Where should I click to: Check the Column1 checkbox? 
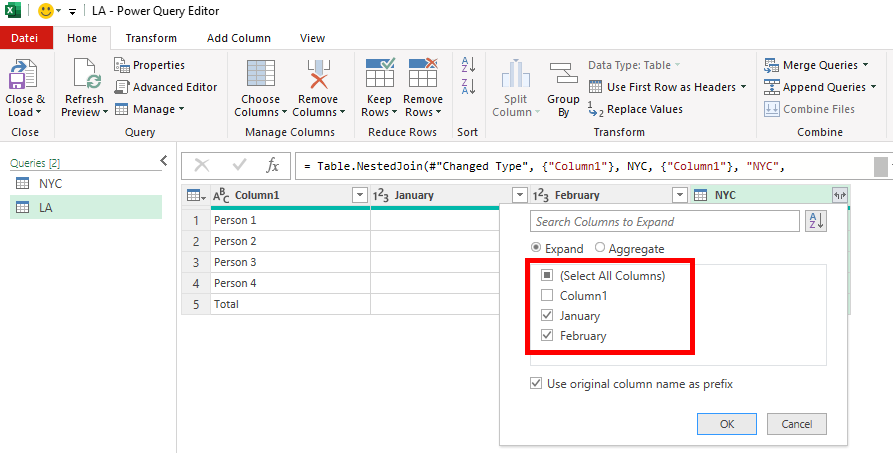point(545,296)
